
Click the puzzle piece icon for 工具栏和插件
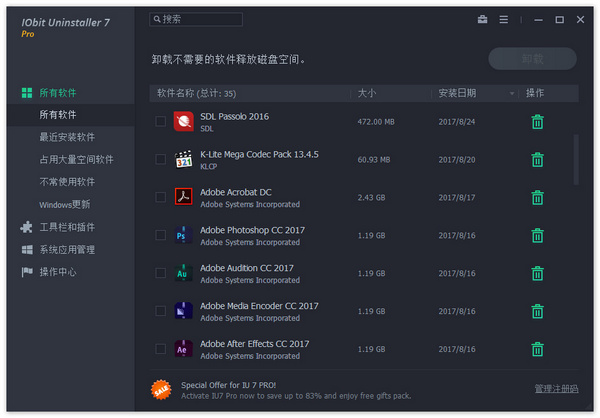[x=26, y=227]
